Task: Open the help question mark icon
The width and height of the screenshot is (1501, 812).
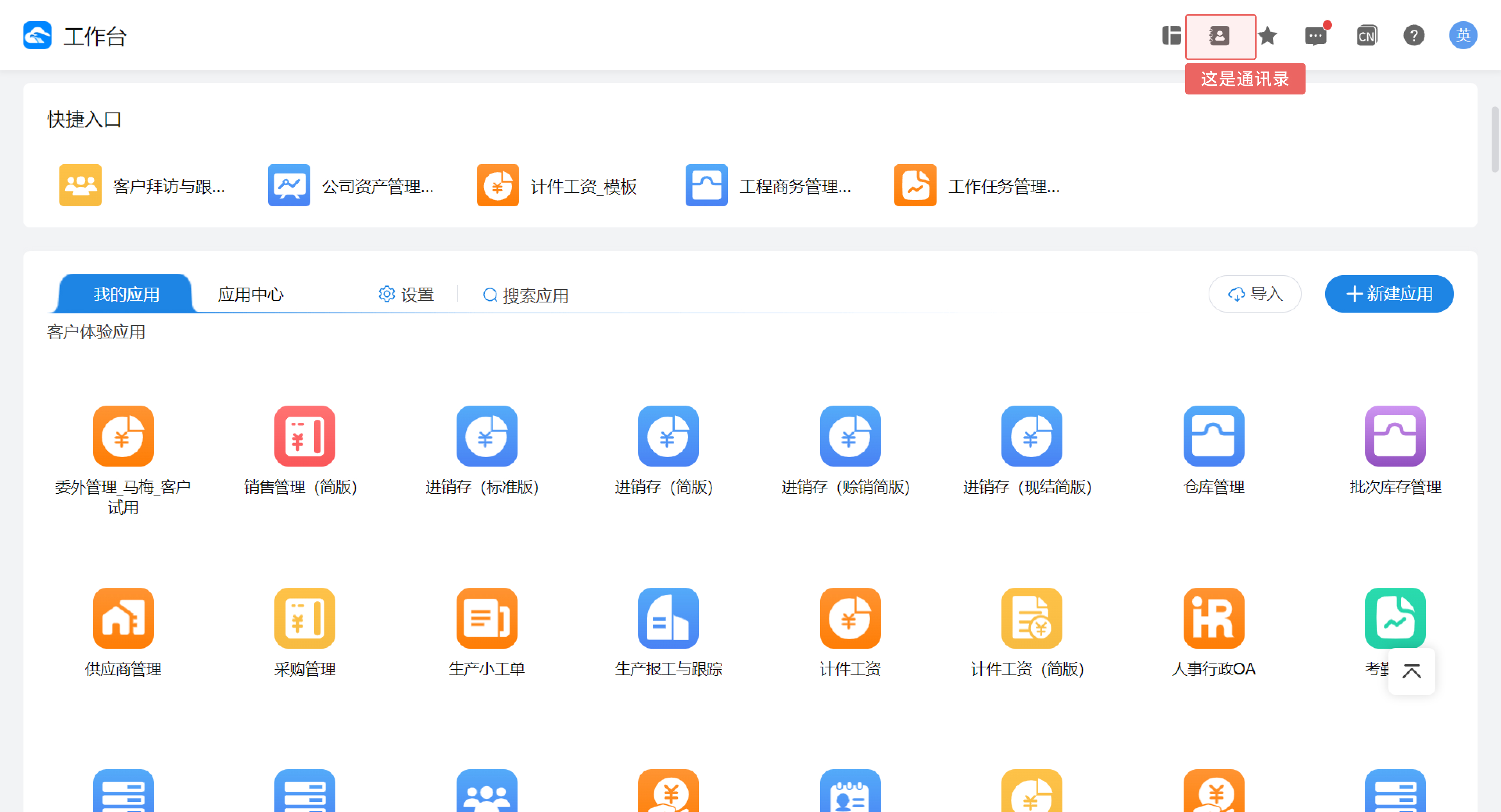Action: coord(1414,36)
